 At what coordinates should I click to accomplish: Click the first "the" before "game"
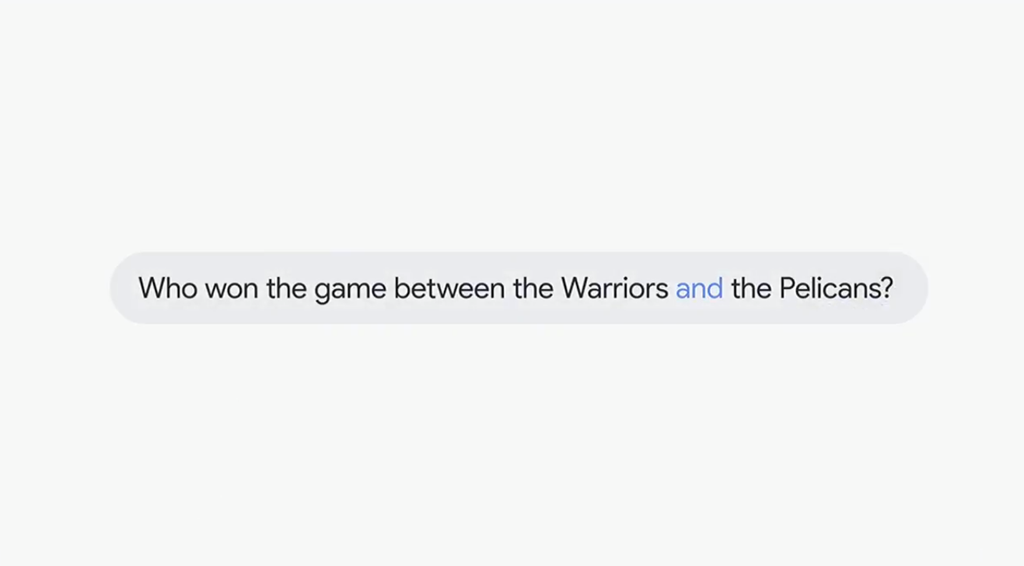[287, 289]
